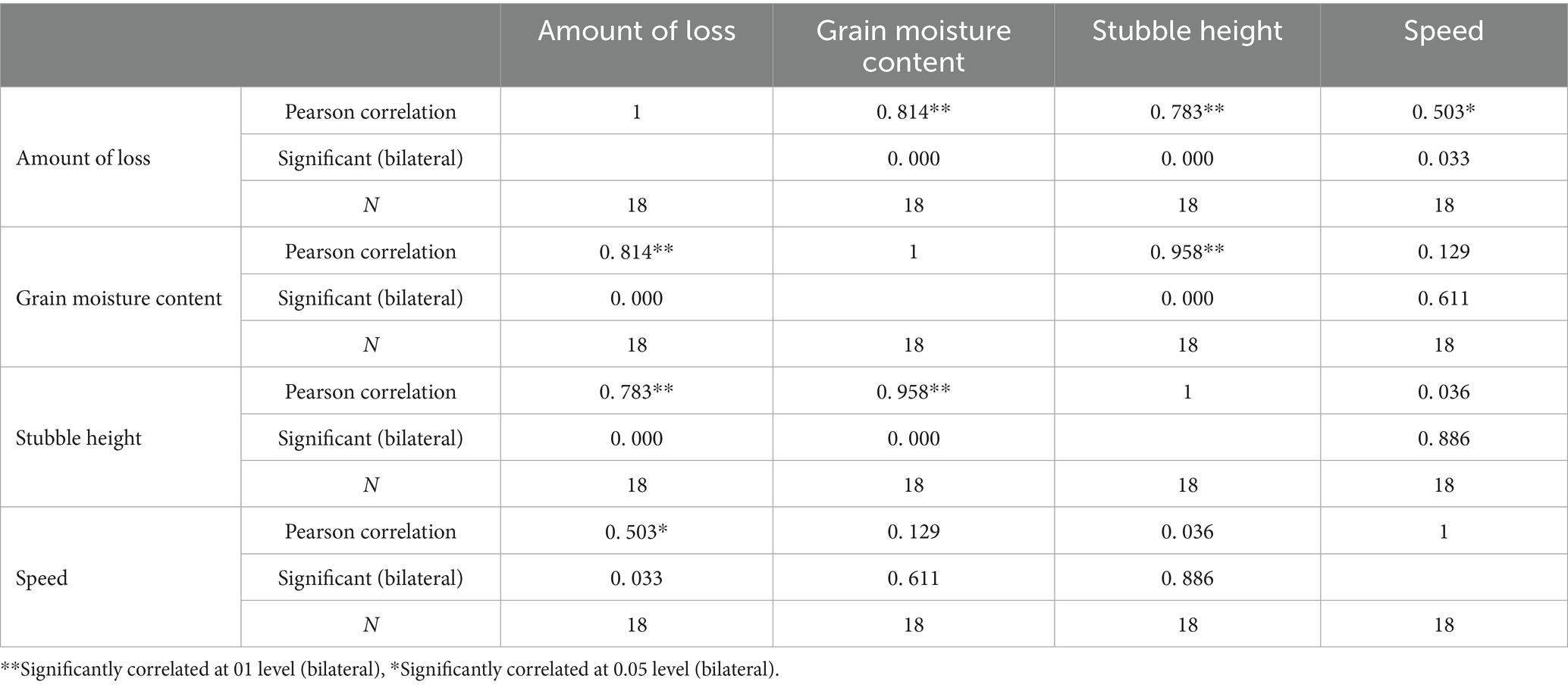Image resolution: width=1568 pixels, height=688 pixels.
Task: Click the "Grain moisture content" column header
Action: point(913,45)
